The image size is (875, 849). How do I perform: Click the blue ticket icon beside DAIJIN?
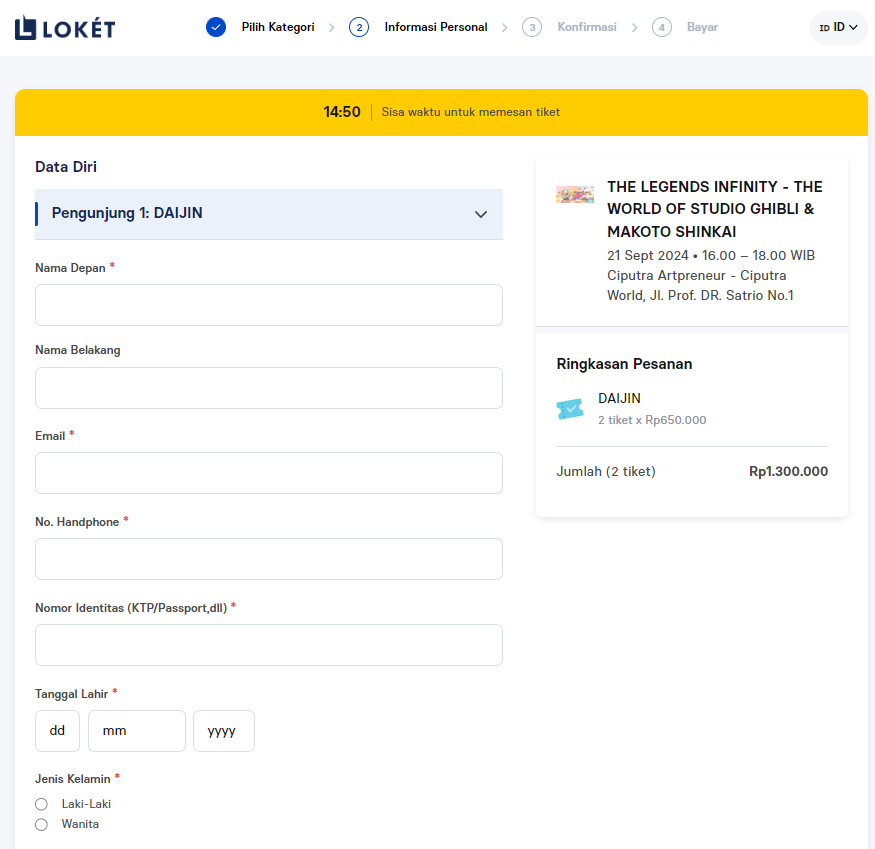pyautogui.click(x=570, y=409)
